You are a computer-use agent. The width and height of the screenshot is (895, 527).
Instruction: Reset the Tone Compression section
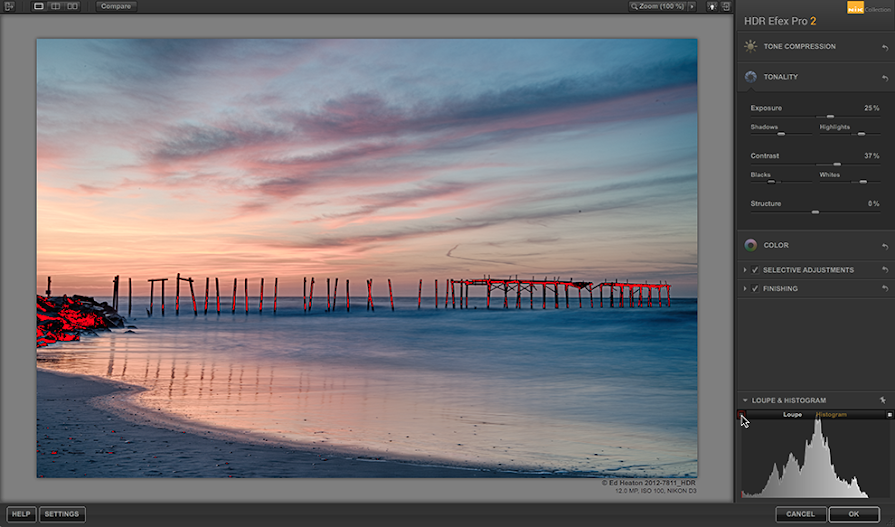[x=885, y=48]
